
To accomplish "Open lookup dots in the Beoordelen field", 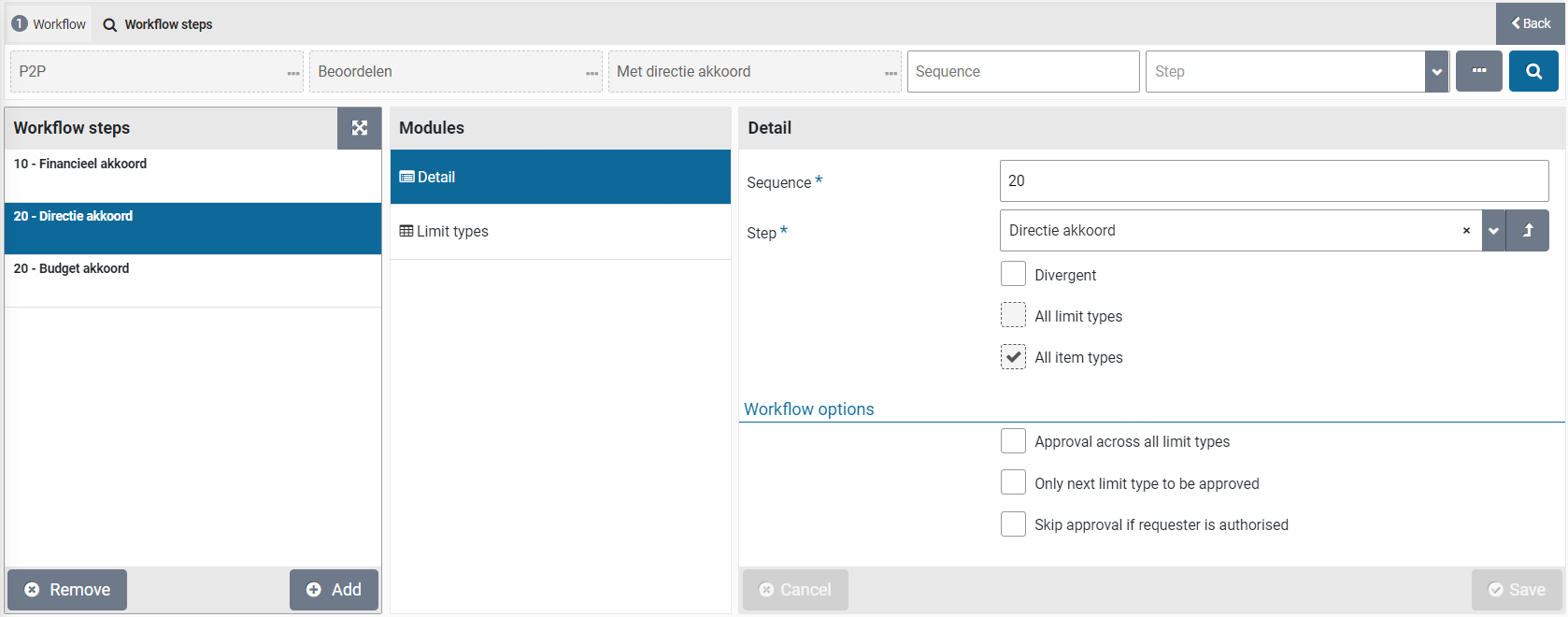I will click(592, 73).
